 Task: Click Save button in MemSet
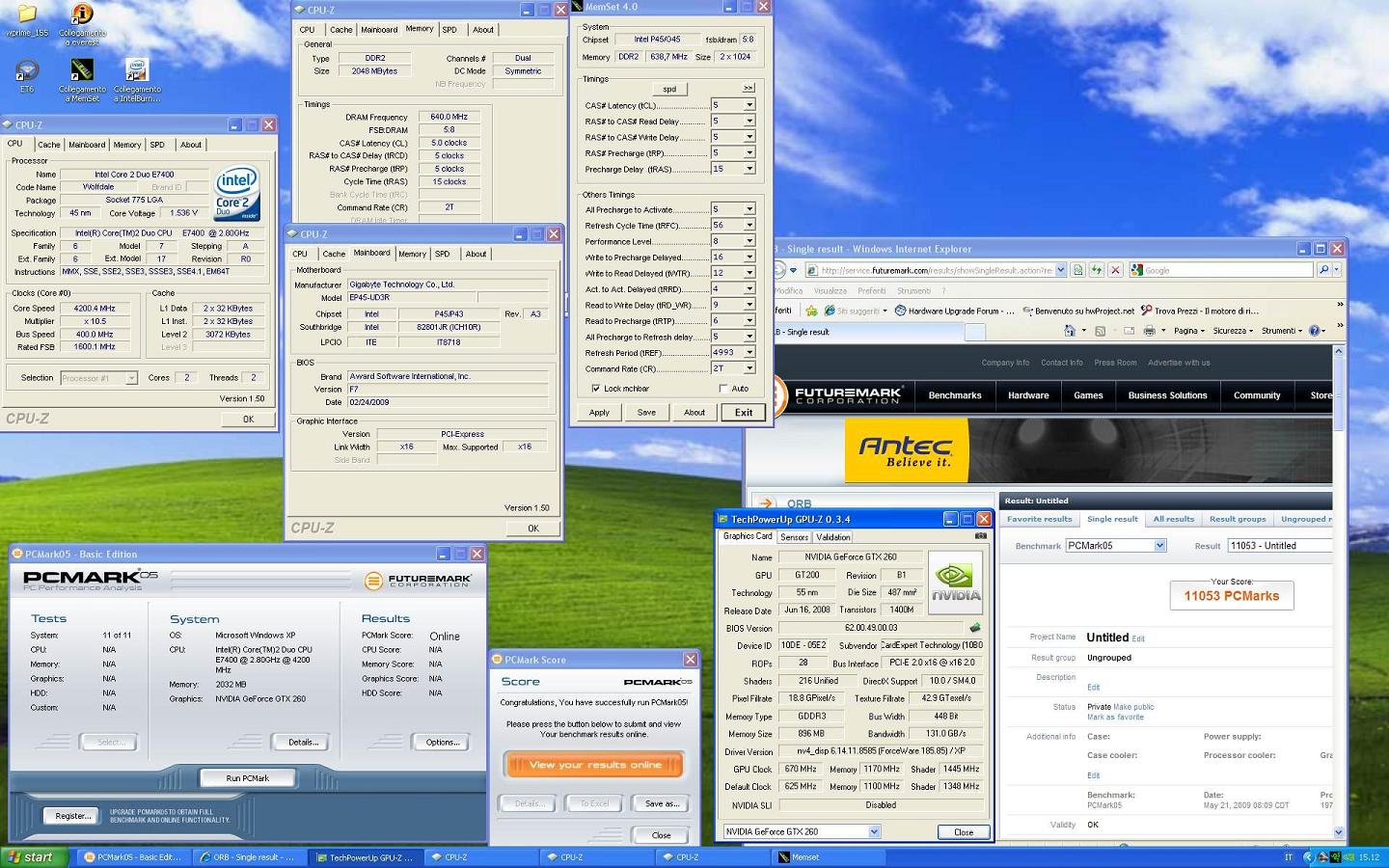[646, 412]
